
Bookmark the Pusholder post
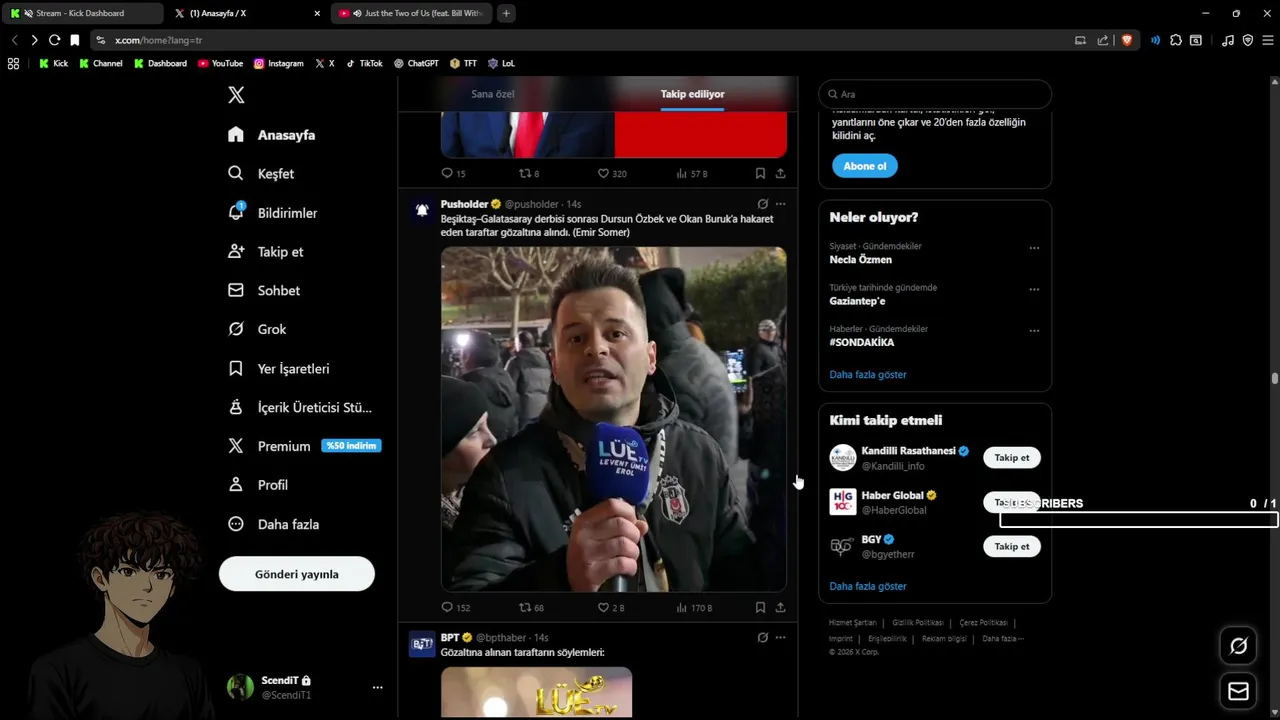point(760,607)
